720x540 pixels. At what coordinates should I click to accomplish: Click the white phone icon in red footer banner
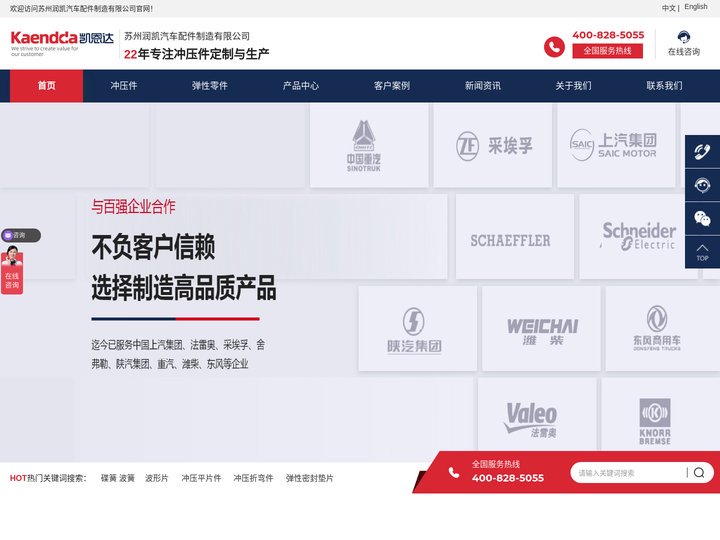(x=454, y=472)
